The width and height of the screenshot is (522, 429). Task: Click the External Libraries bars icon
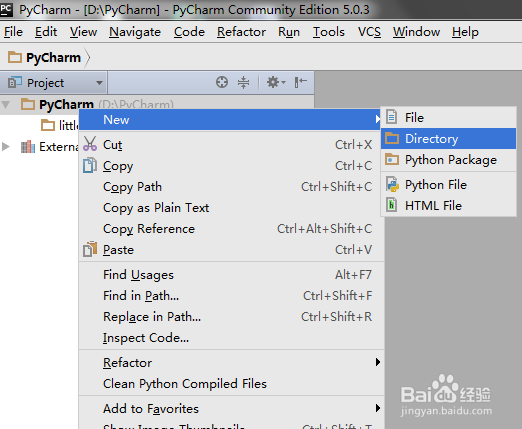28,147
